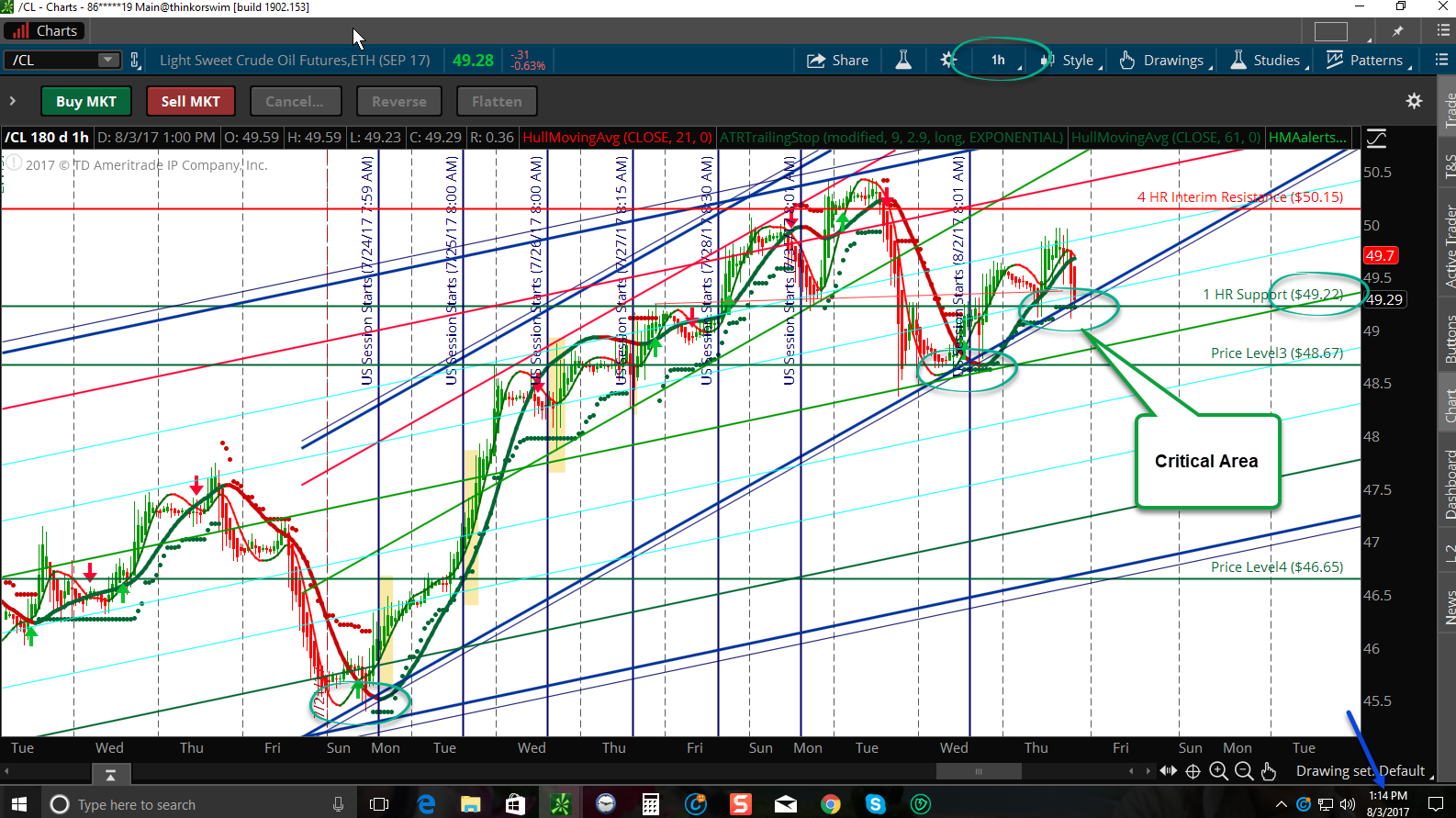Click the zoom out magnifier icon
Screen dimensions: 1456x818
[1244, 771]
